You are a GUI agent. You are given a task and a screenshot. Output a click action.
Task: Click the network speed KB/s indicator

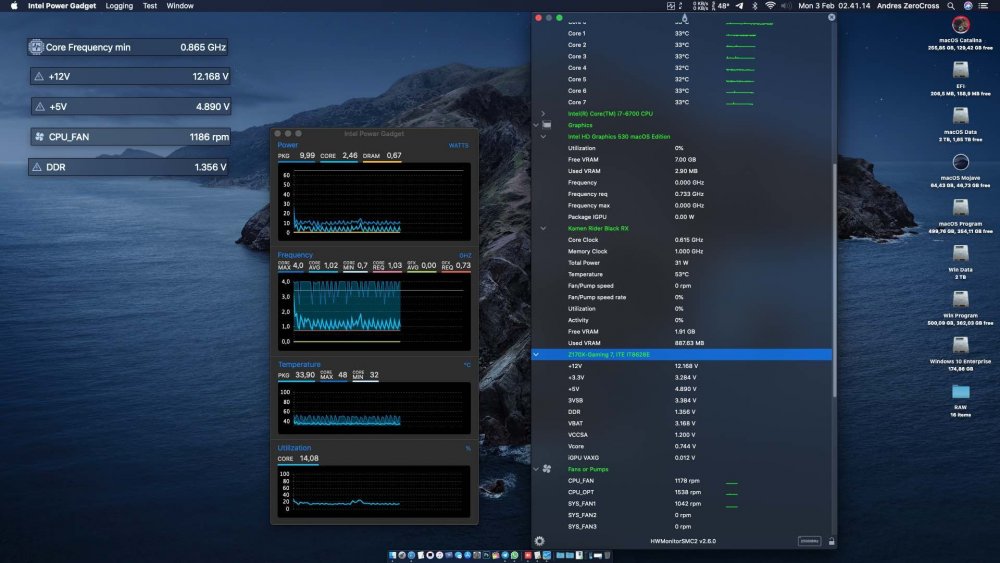point(700,6)
